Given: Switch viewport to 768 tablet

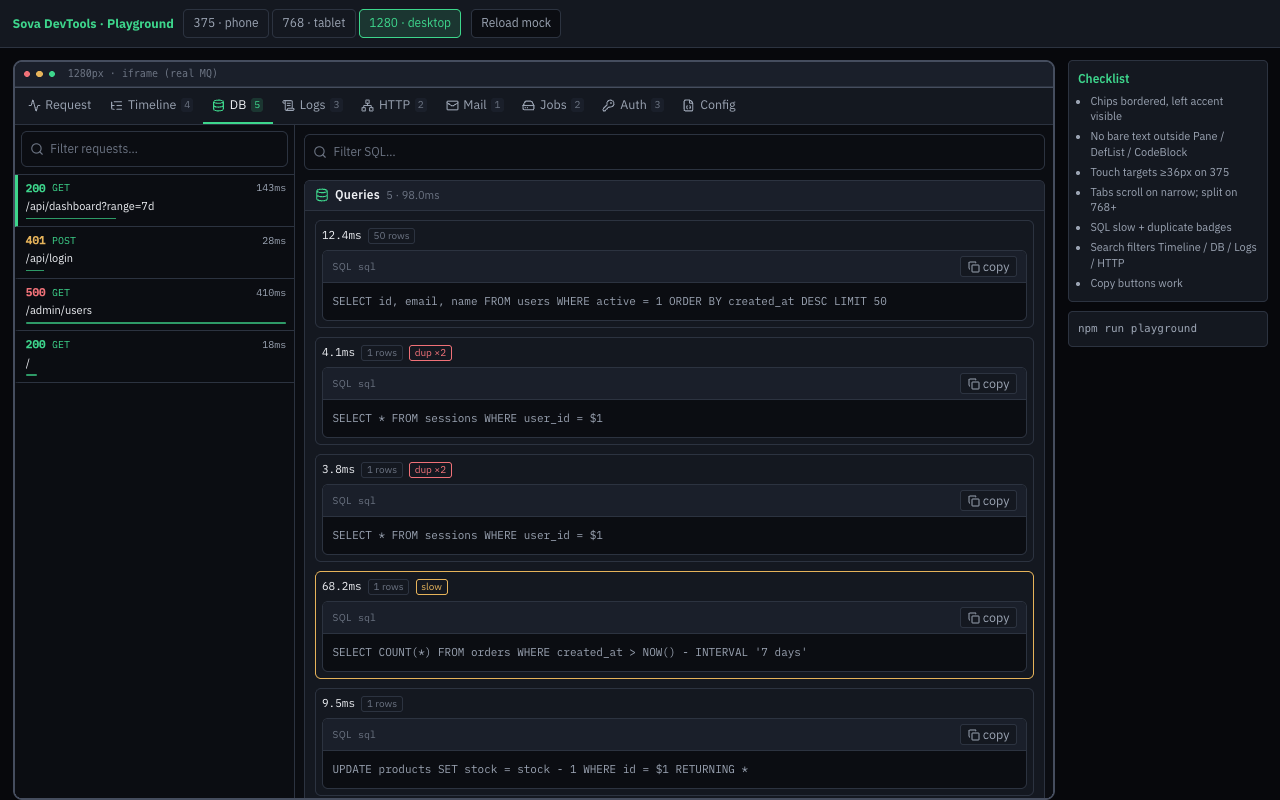Looking at the screenshot, I should (314, 23).
